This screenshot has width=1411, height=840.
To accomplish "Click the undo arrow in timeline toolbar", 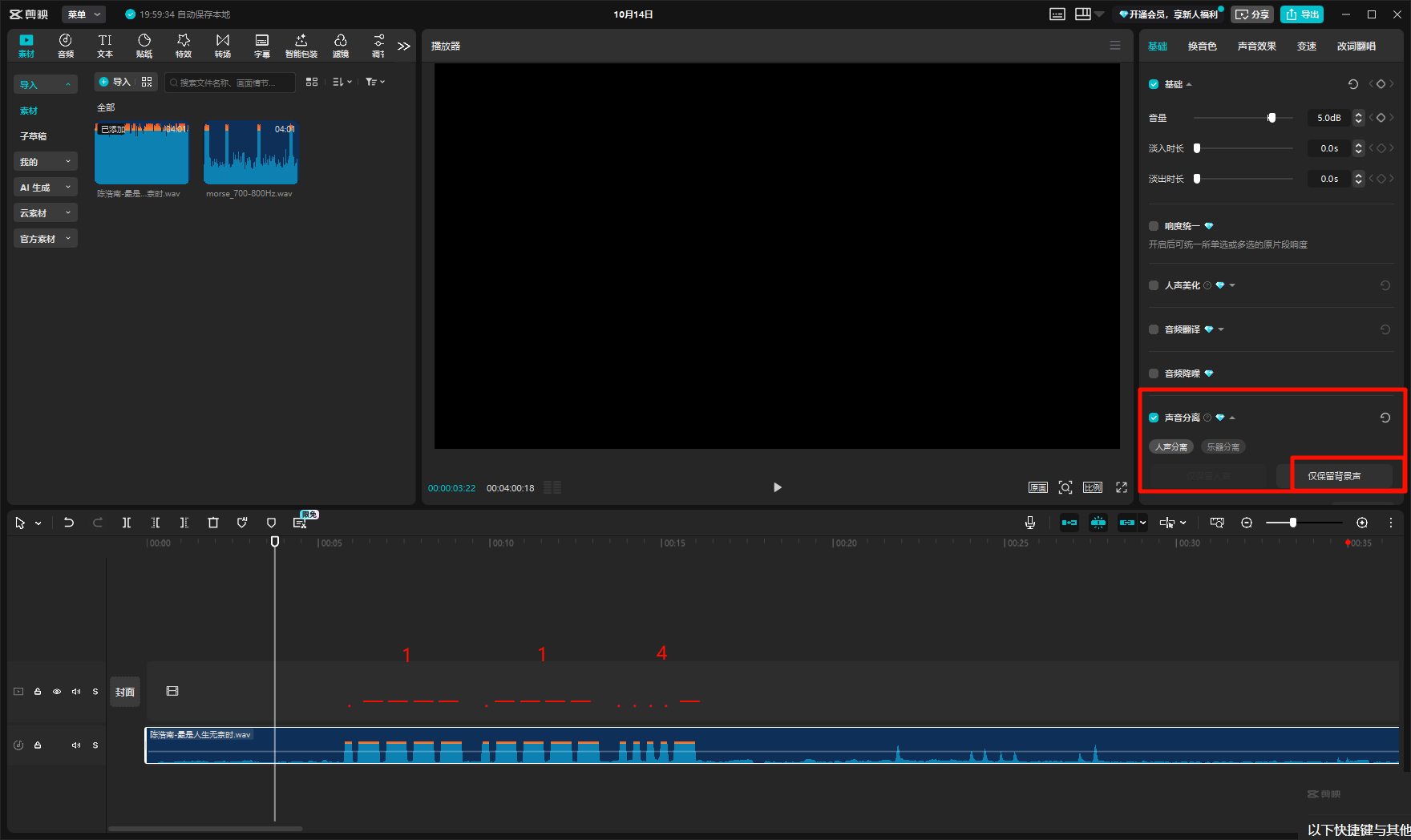I will (x=69, y=523).
